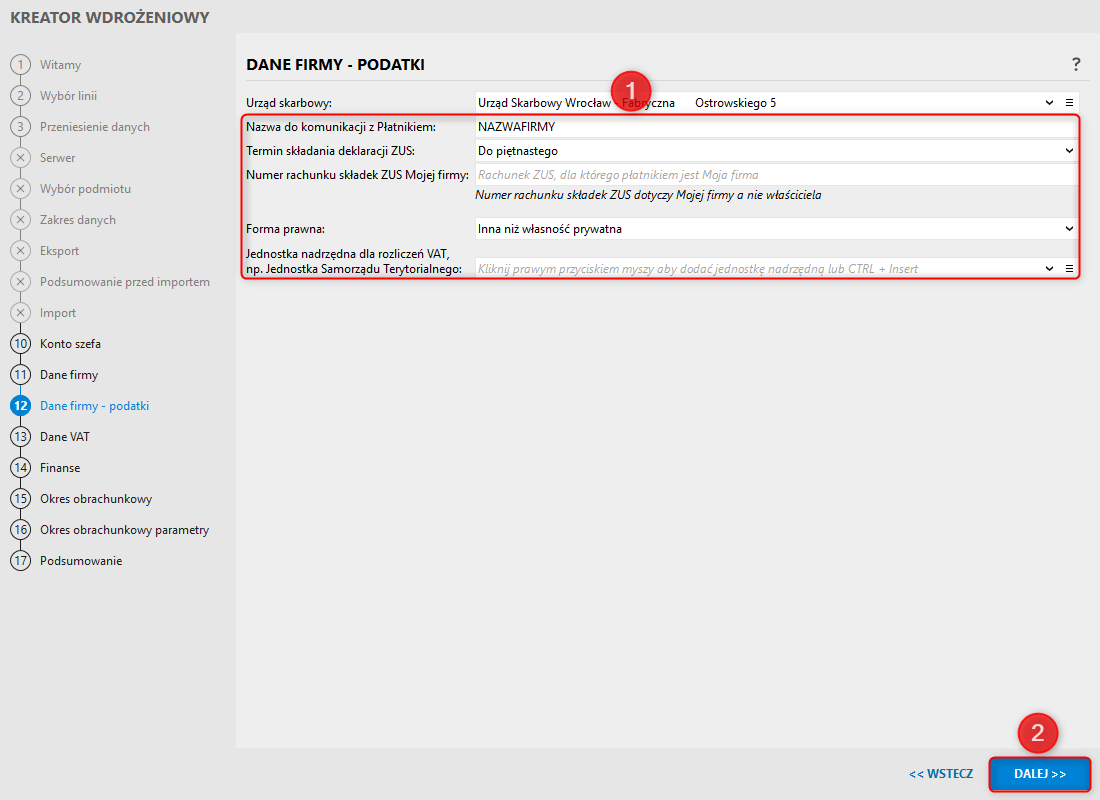Go to Witamy step label

pyautogui.click(x=60, y=65)
